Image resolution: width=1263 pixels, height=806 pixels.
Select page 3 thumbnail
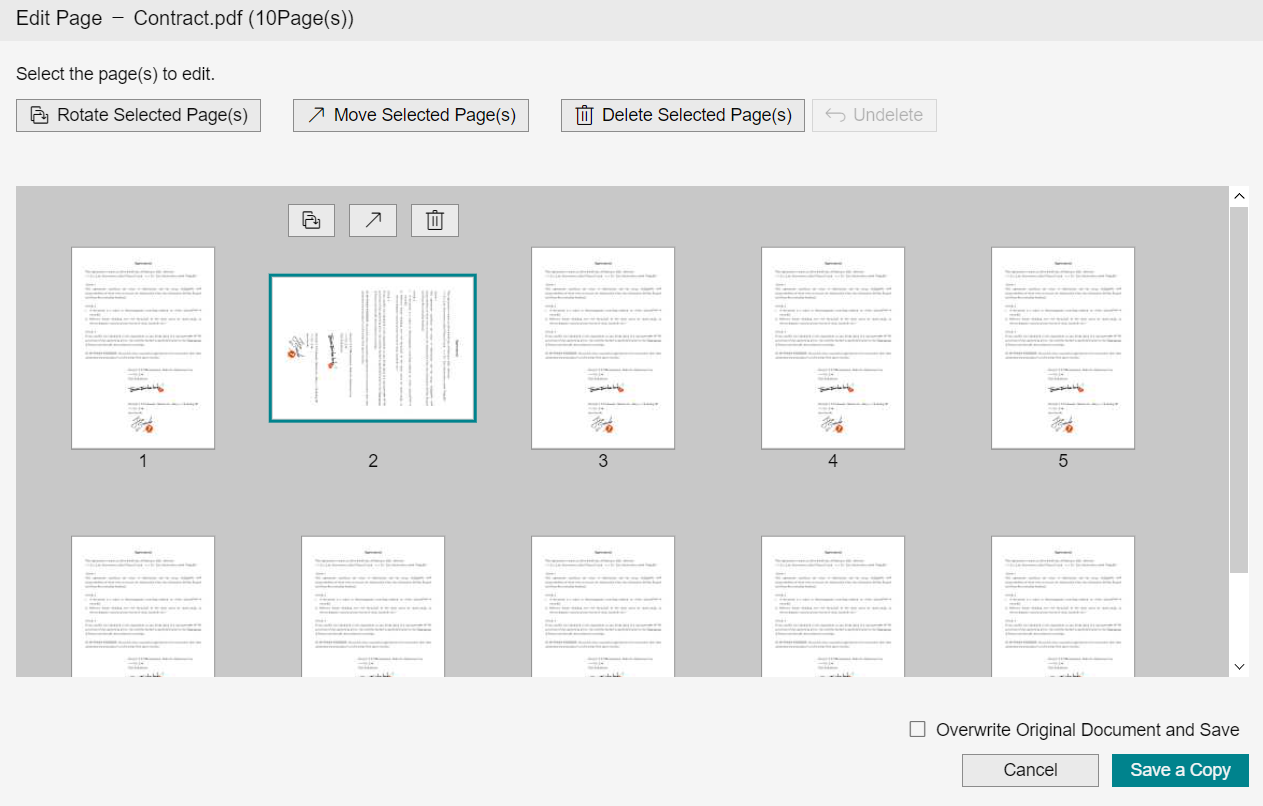click(x=603, y=348)
